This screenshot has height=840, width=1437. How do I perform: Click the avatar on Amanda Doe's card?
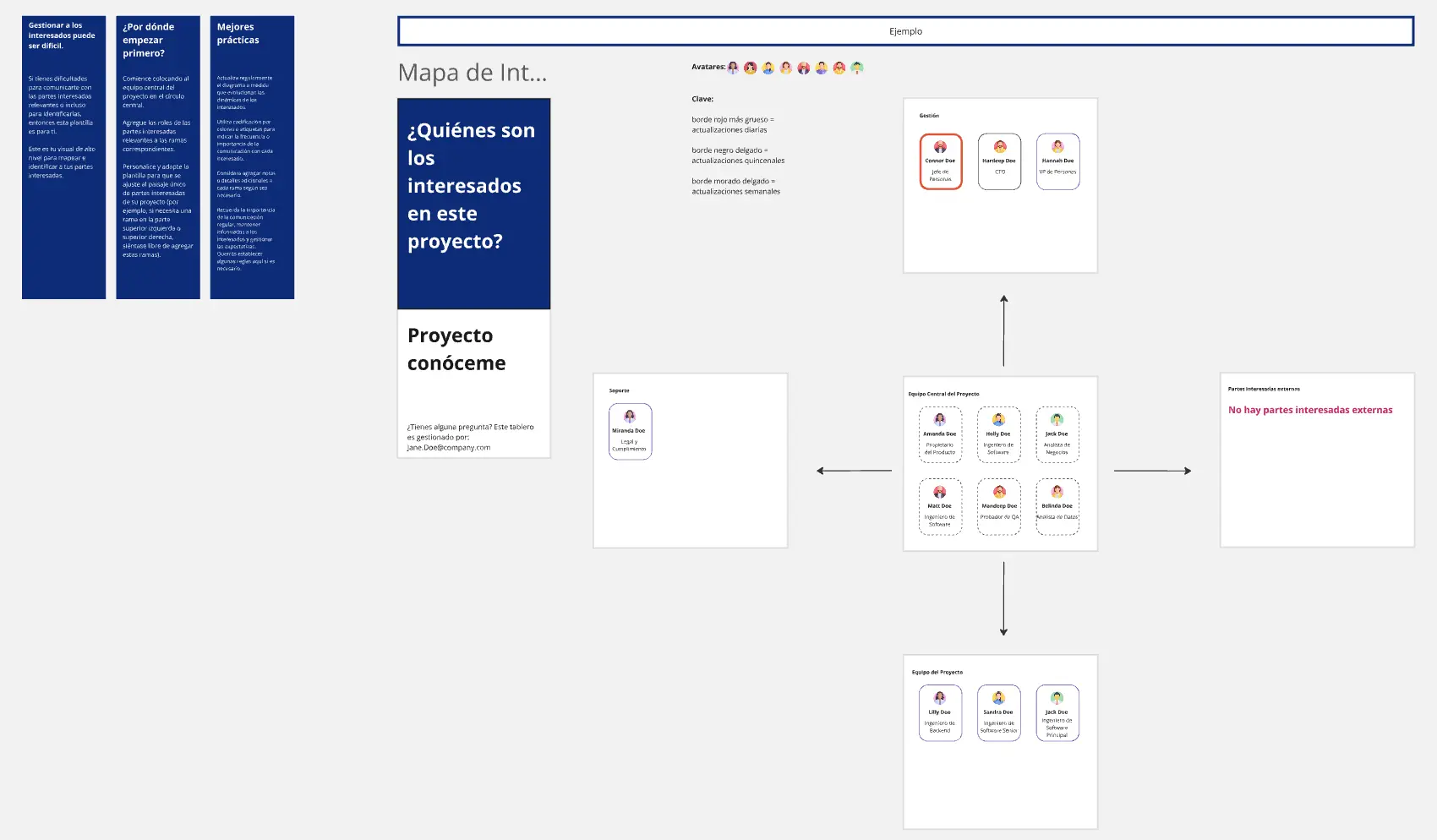click(x=939, y=420)
